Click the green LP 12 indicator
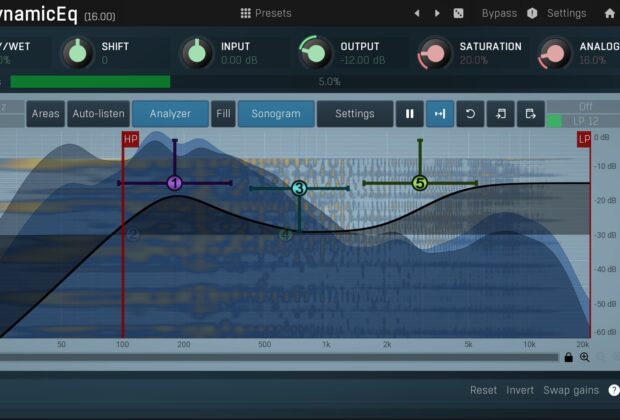 point(554,121)
